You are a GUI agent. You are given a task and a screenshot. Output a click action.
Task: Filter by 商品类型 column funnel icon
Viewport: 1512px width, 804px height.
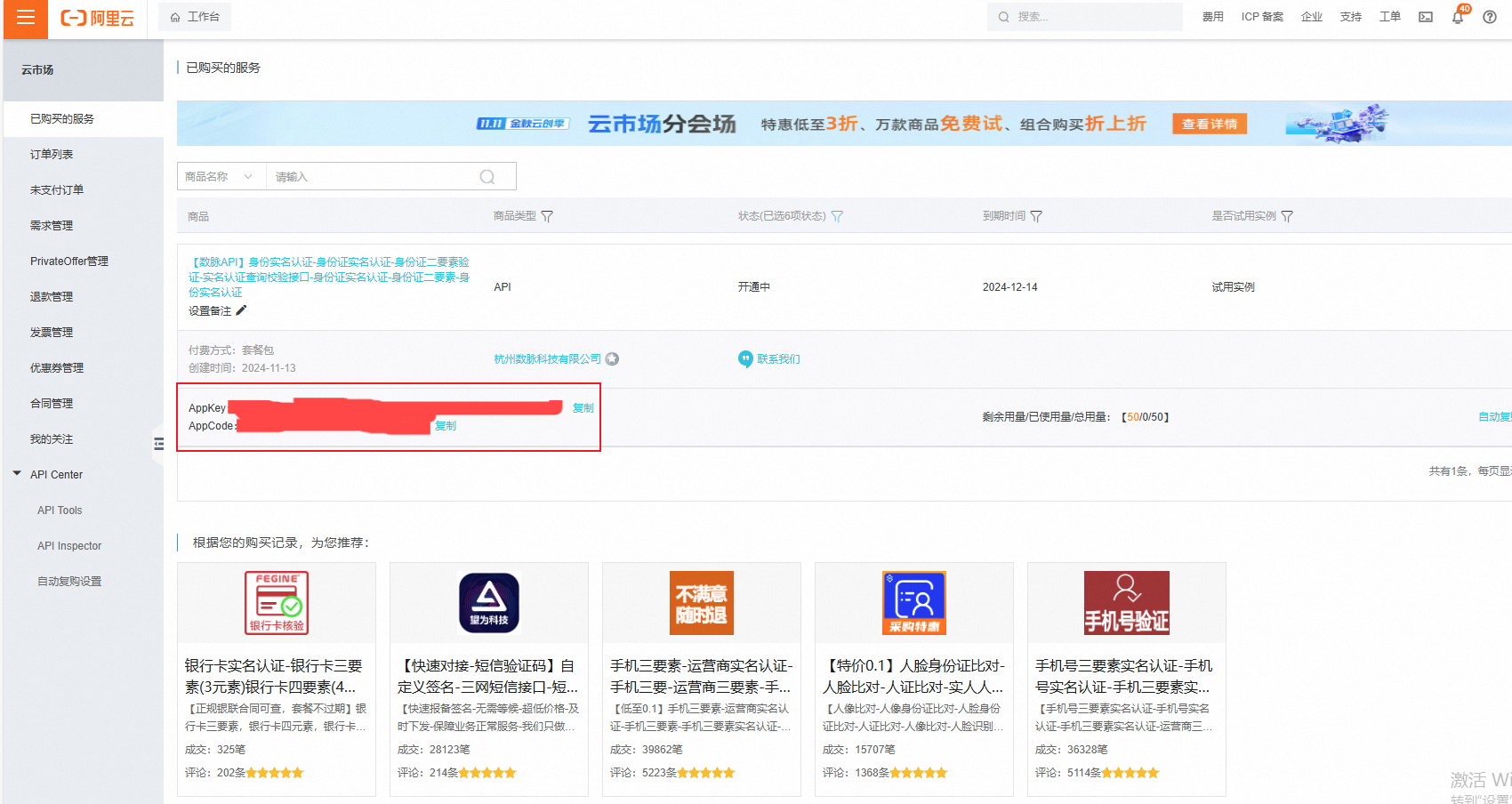pyautogui.click(x=547, y=216)
